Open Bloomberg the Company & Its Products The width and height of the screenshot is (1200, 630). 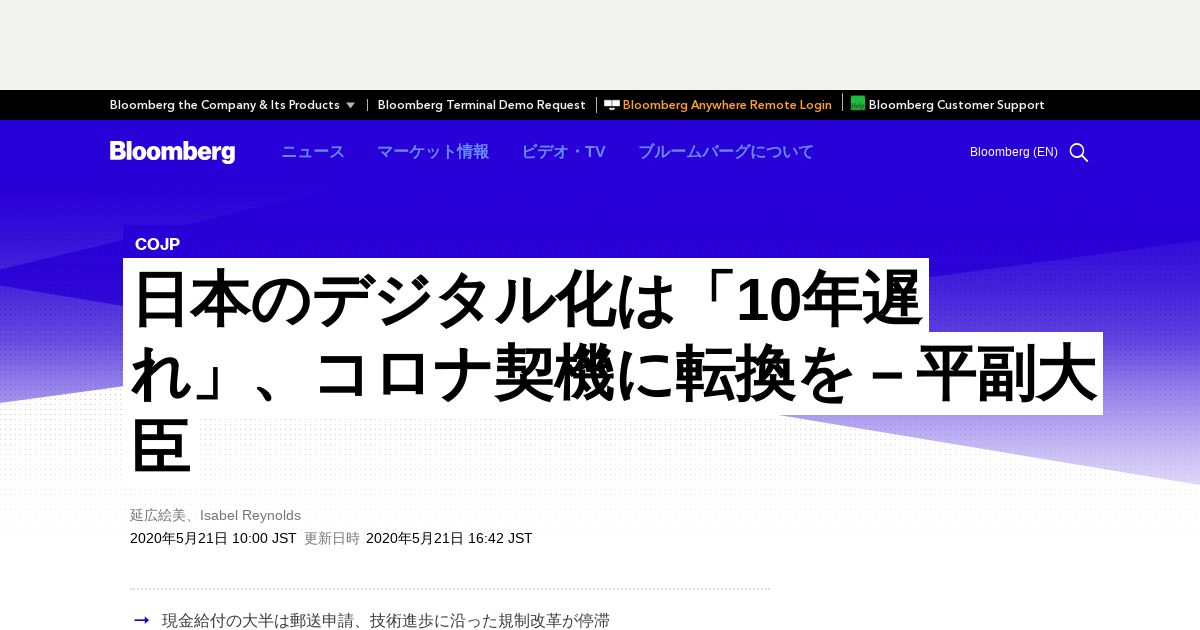point(225,105)
